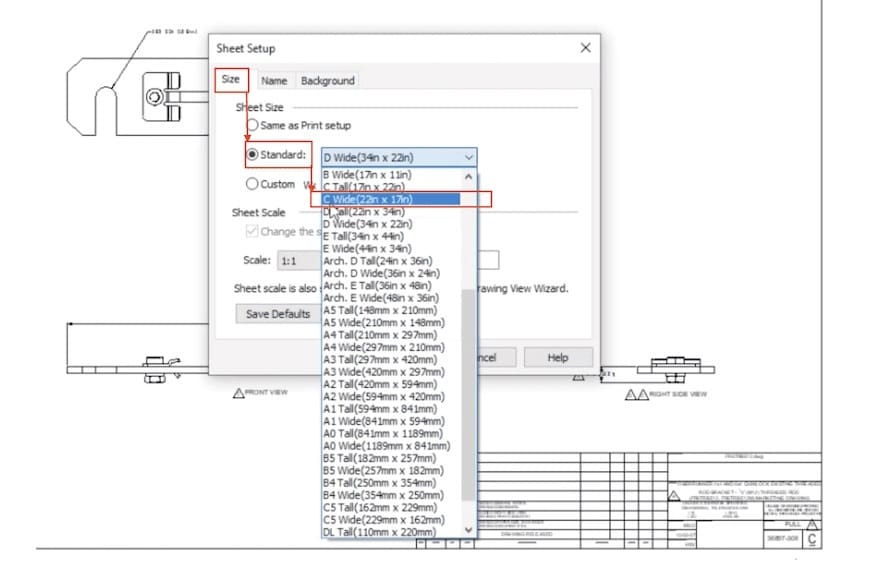Select A2 Wide(594mm x 420mm)
This screenshot has width=871, height=564.
[x=391, y=396]
